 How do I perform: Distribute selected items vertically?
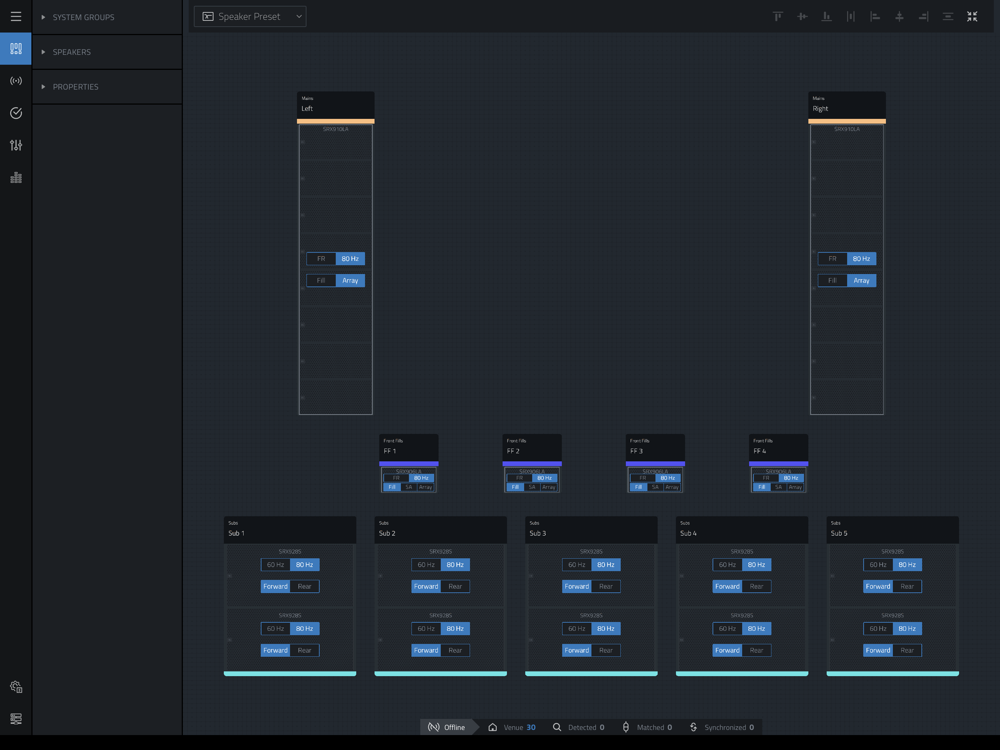pos(948,17)
